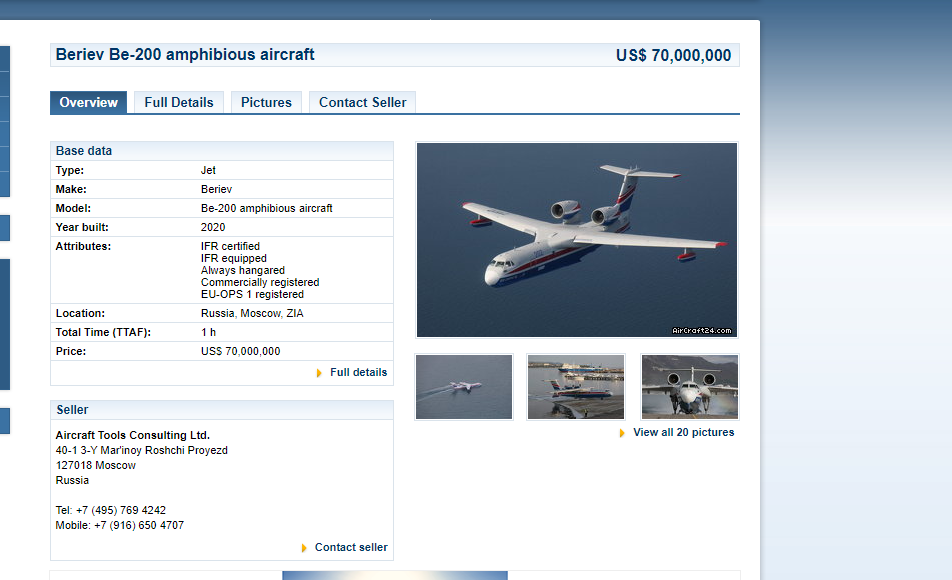Switch to the Overview tab
Screen dimensions: 952x580
tap(89, 102)
